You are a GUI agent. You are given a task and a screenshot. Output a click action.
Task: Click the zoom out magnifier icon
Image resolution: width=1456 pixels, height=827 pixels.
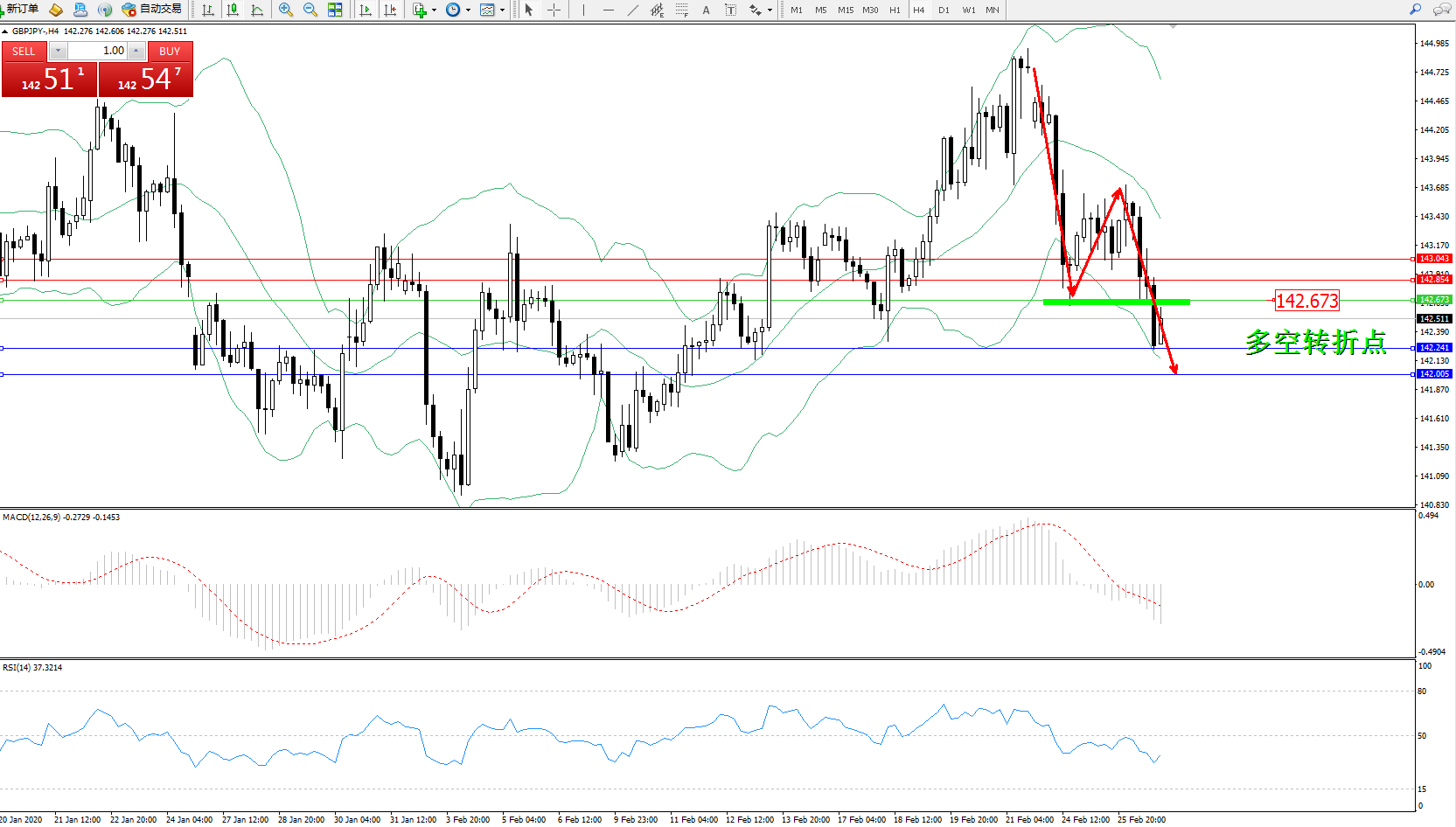tap(310, 10)
